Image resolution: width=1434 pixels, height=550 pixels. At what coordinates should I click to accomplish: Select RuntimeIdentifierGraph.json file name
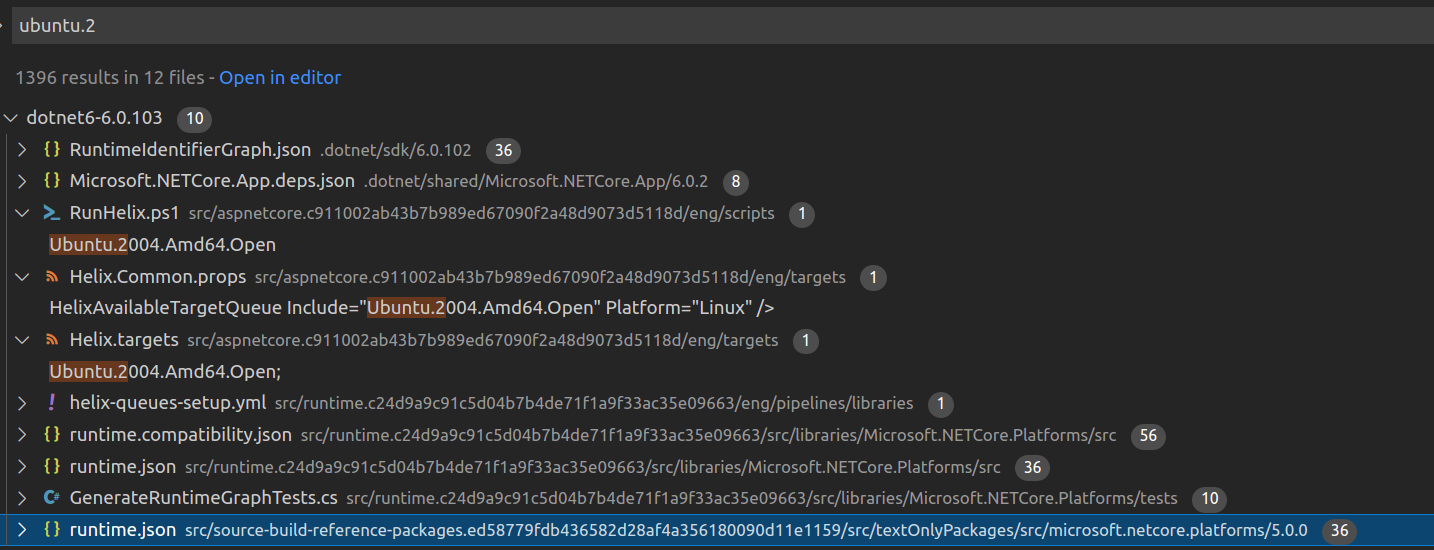click(190, 150)
